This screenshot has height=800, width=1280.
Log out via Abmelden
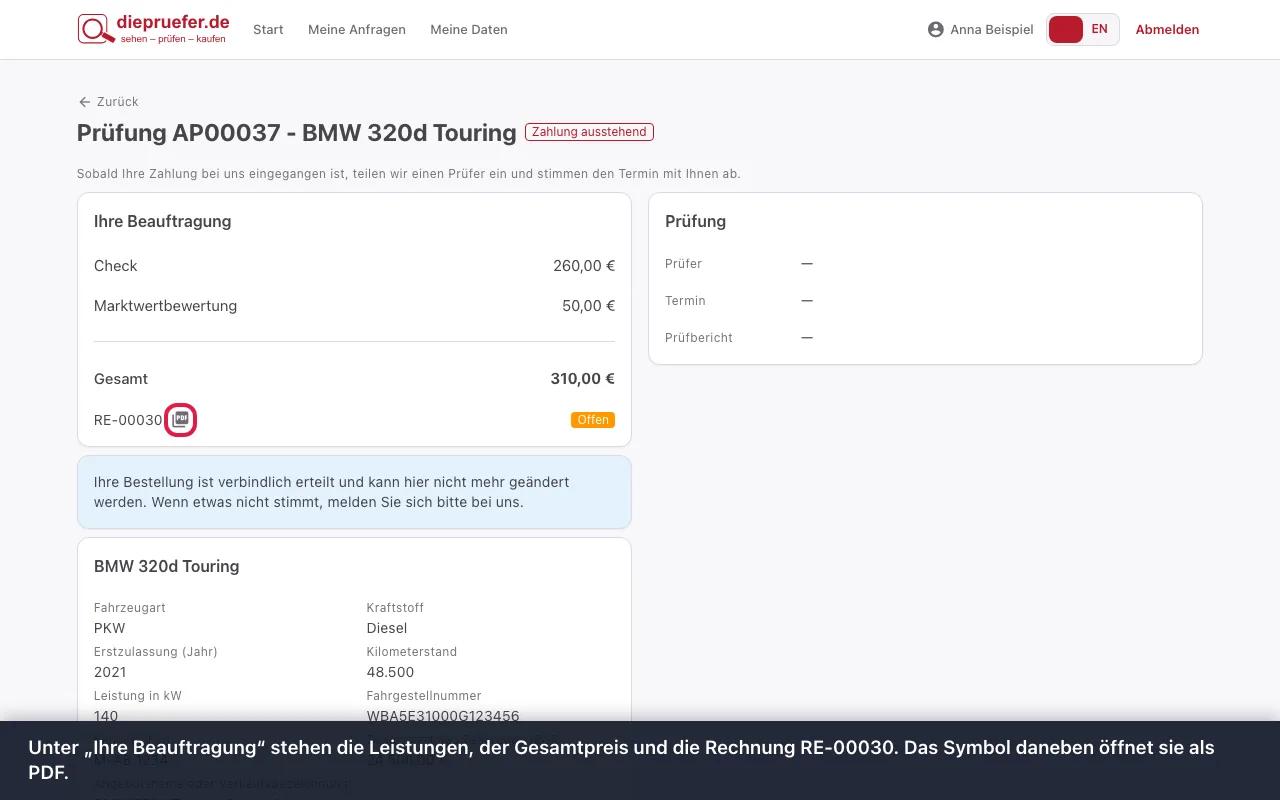[x=1167, y=30]
